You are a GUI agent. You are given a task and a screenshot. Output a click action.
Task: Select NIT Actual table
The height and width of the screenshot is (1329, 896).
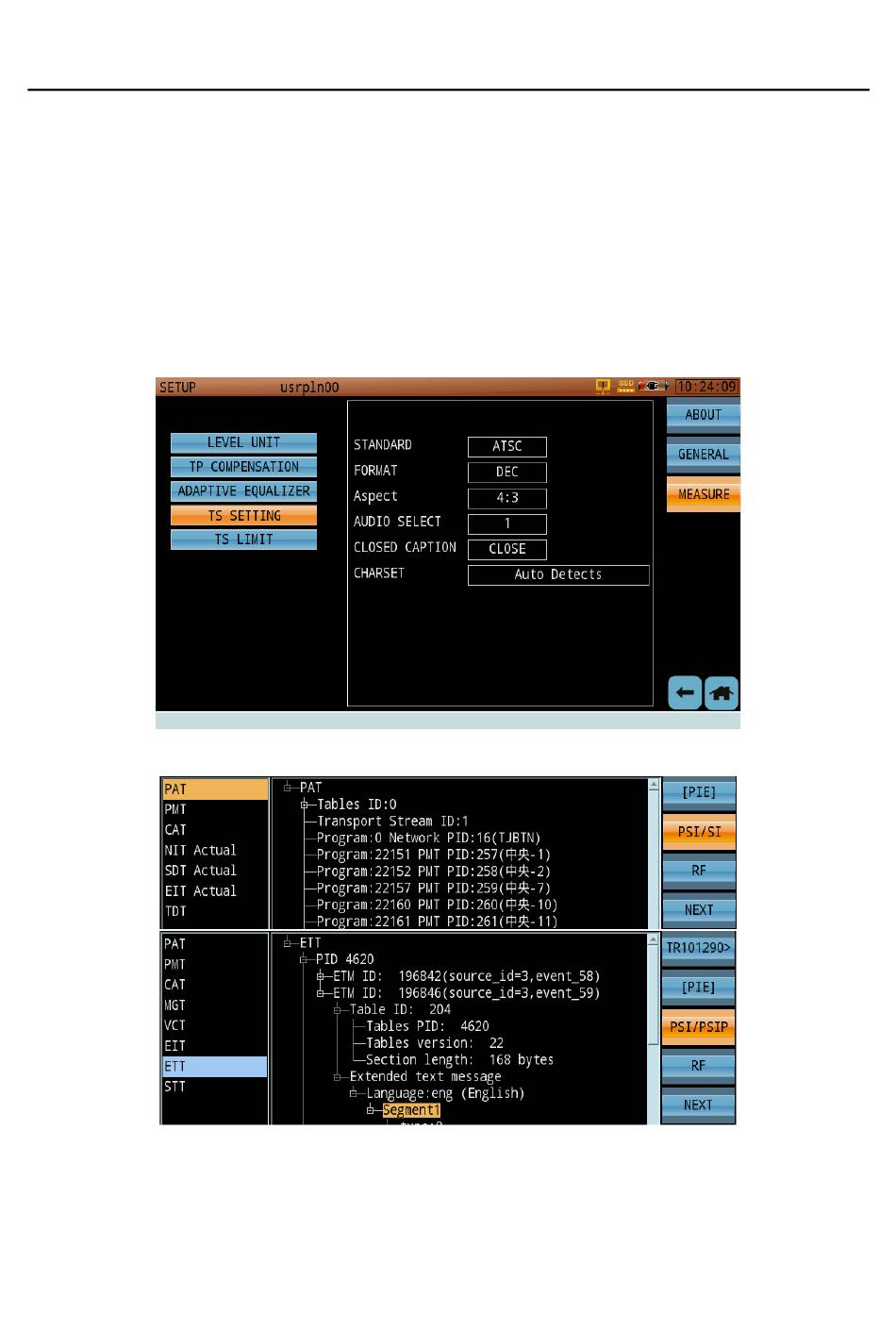click(x=215, y=851)
